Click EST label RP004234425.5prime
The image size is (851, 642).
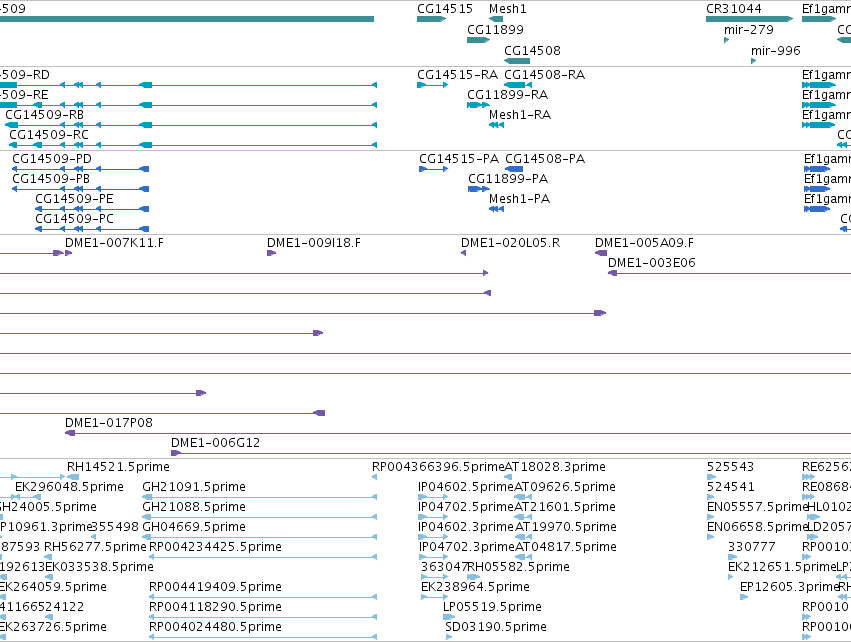pos(215,547)
